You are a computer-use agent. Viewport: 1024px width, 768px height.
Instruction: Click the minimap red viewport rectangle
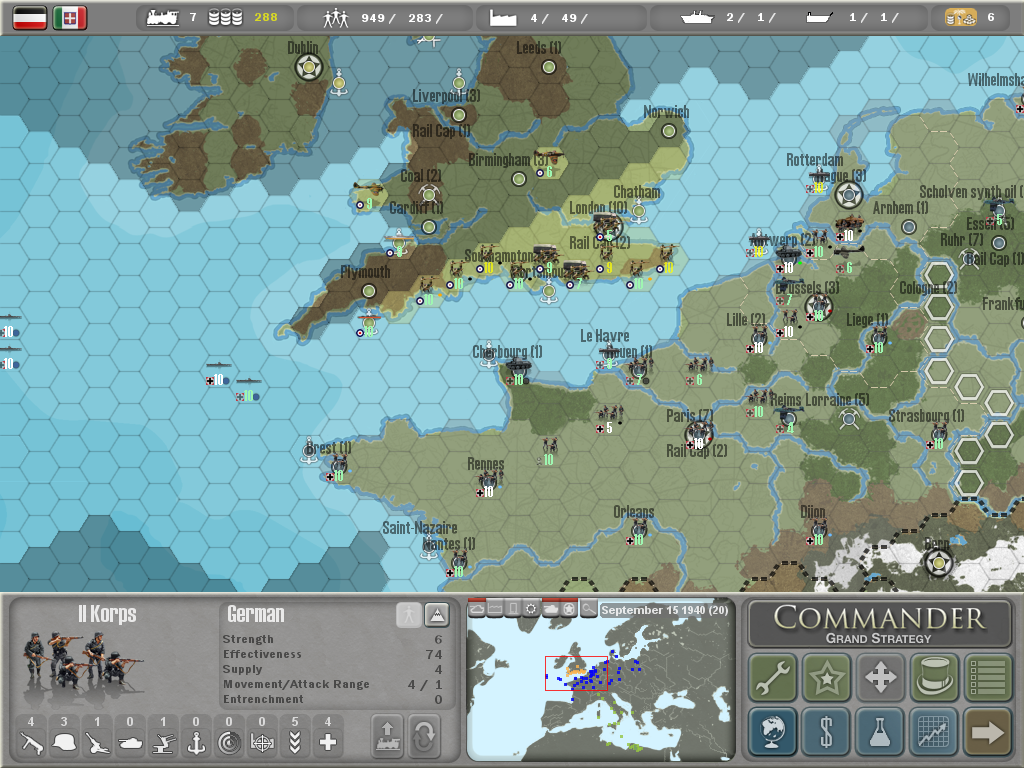click(576, 673)
